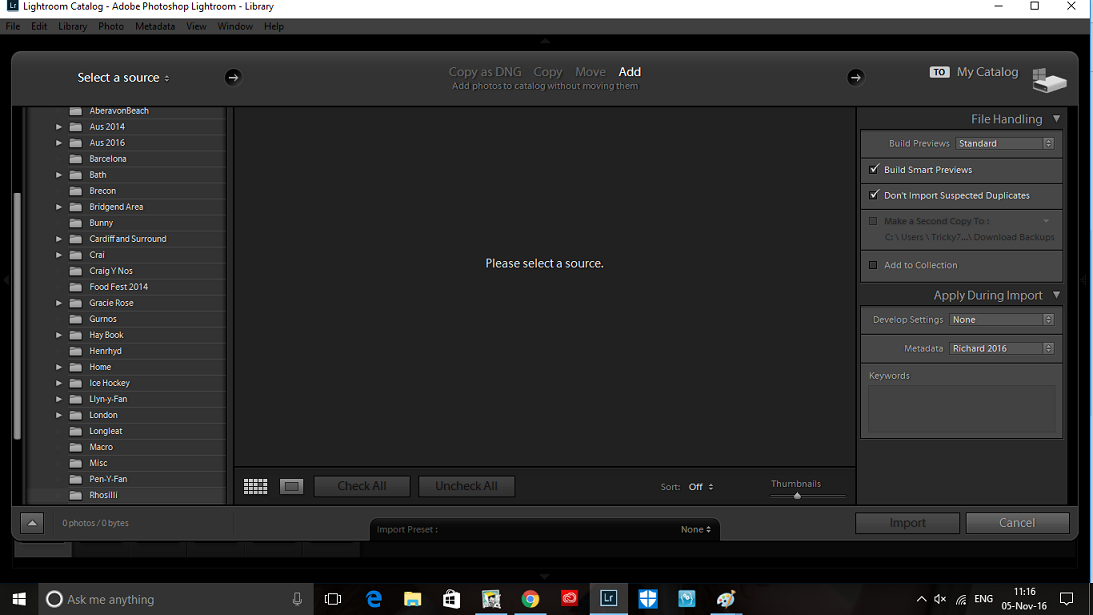Click the destination panel arrow button
Viewport: 1093px width, 615px height.
click(855, 77)
